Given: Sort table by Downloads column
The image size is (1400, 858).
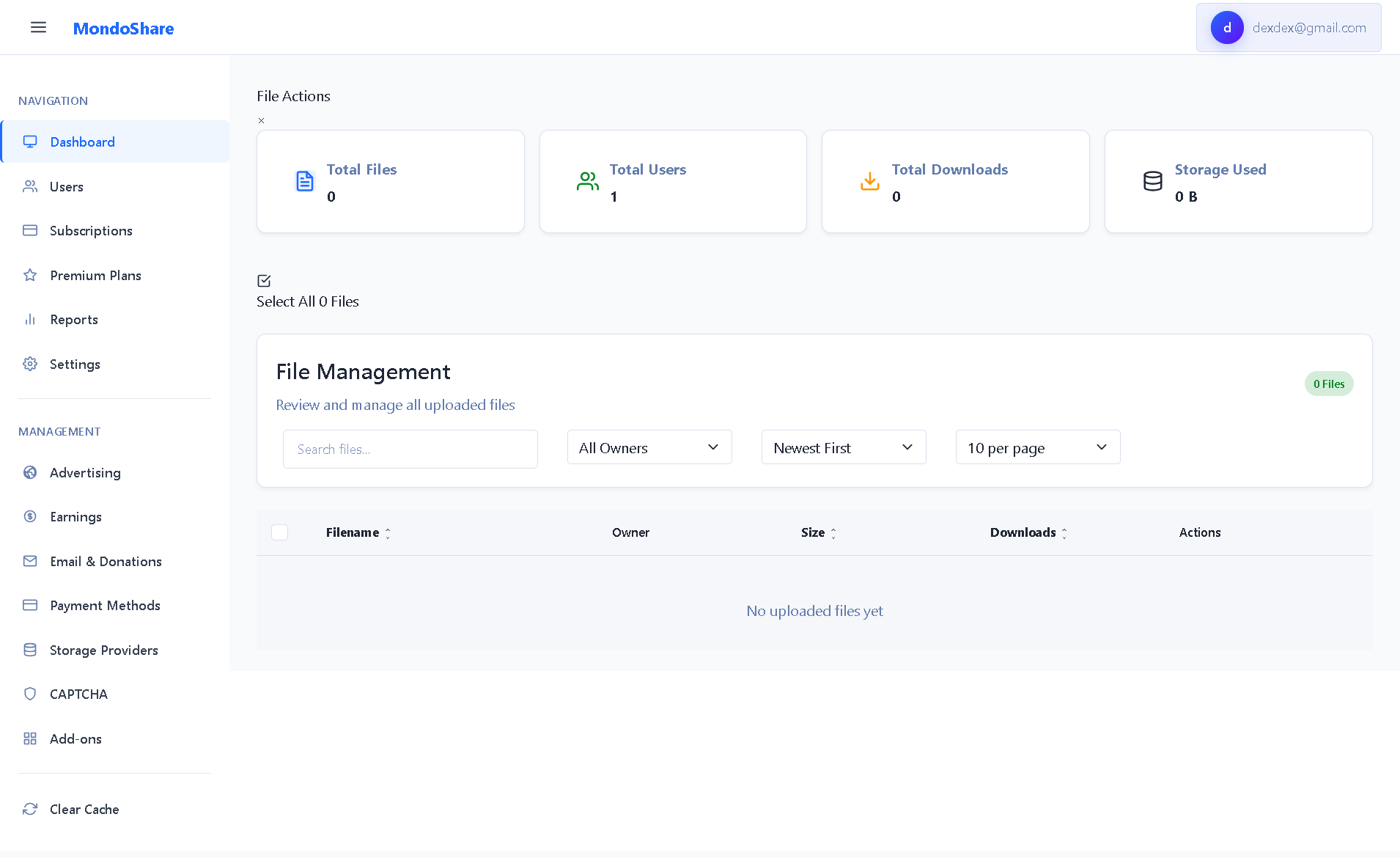Looking at the screenshot, I should click(x=1028, y=532).
